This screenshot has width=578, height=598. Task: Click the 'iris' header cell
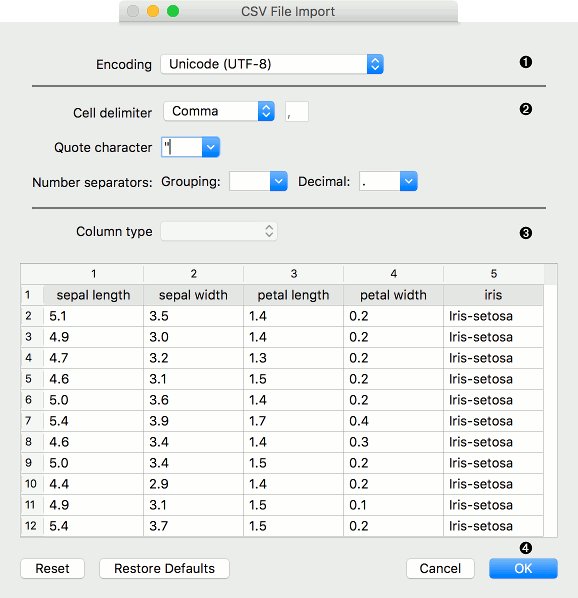493,295
